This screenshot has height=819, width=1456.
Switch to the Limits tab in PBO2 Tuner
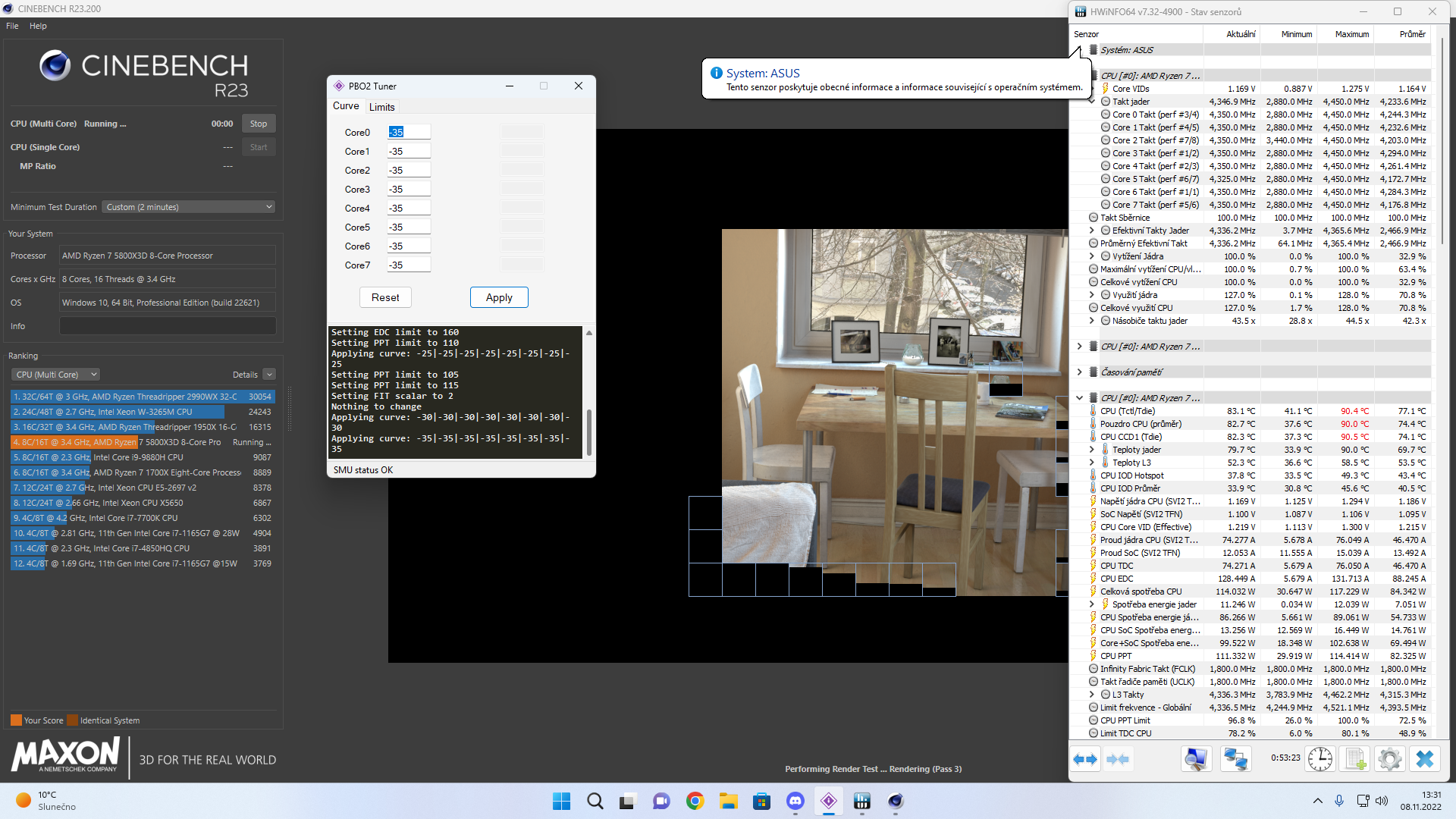(381, 107)
